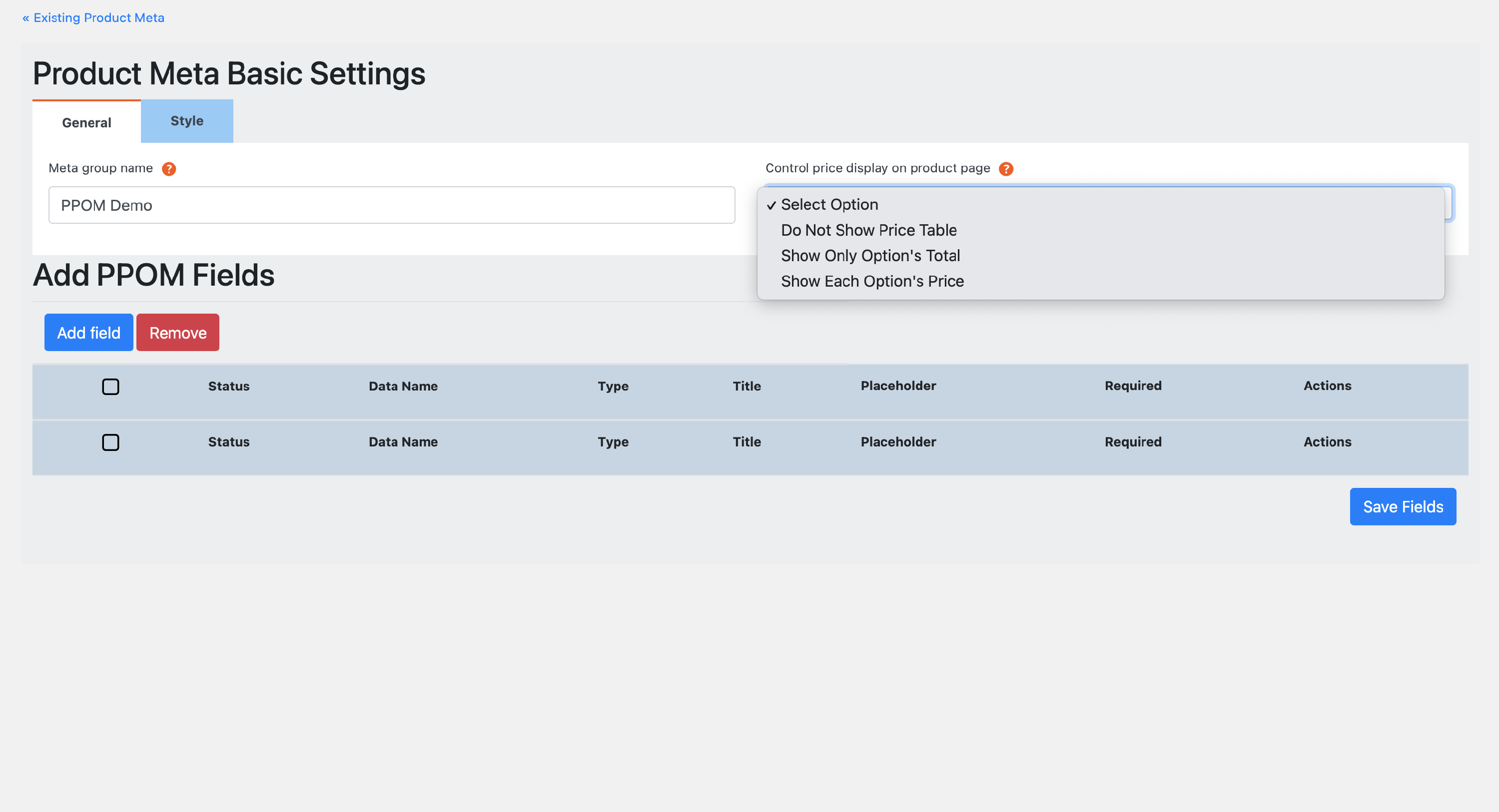Click the top Required column header
This screenshot has width=1499, height=812.
pos(1132,386)
